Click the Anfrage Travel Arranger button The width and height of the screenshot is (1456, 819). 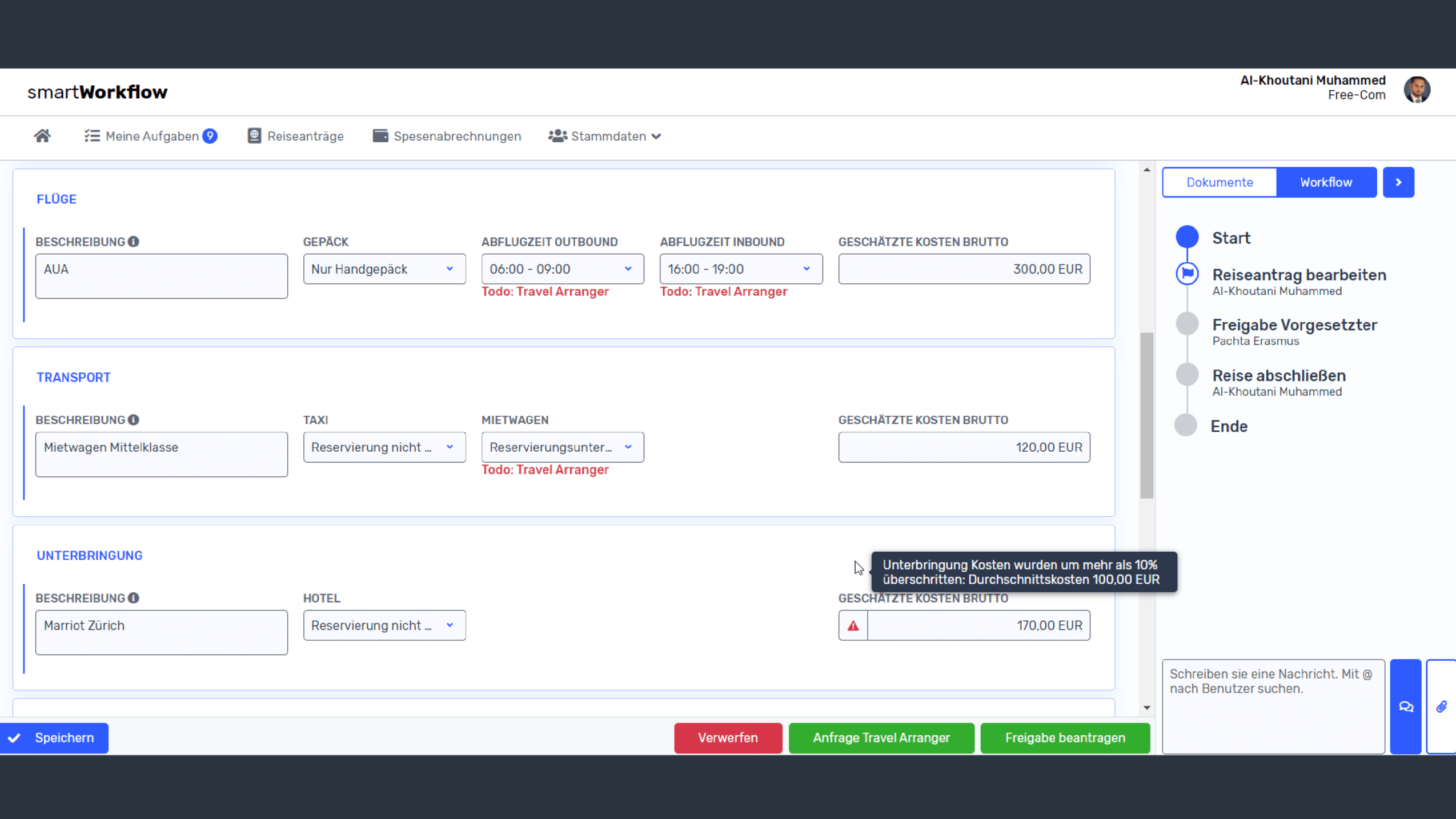[x=881, y=738]
